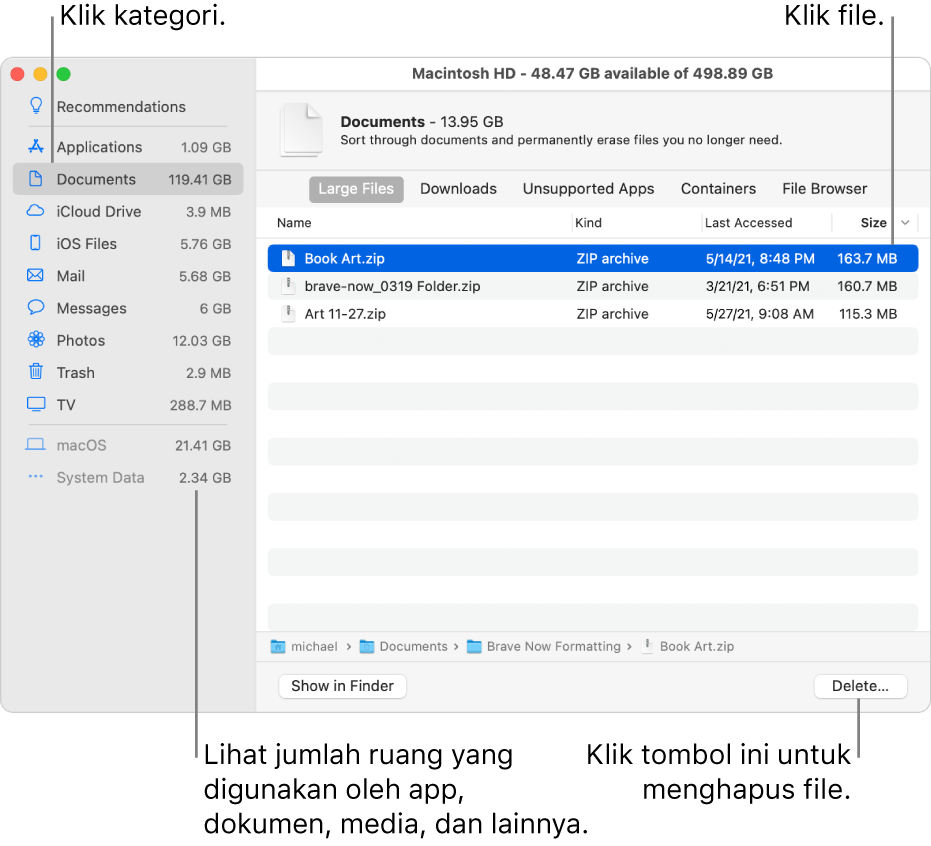The image size is (931, 846).
Task: Select the brave-now_0319 Folder.zip file name
Action: click(392, 286)
